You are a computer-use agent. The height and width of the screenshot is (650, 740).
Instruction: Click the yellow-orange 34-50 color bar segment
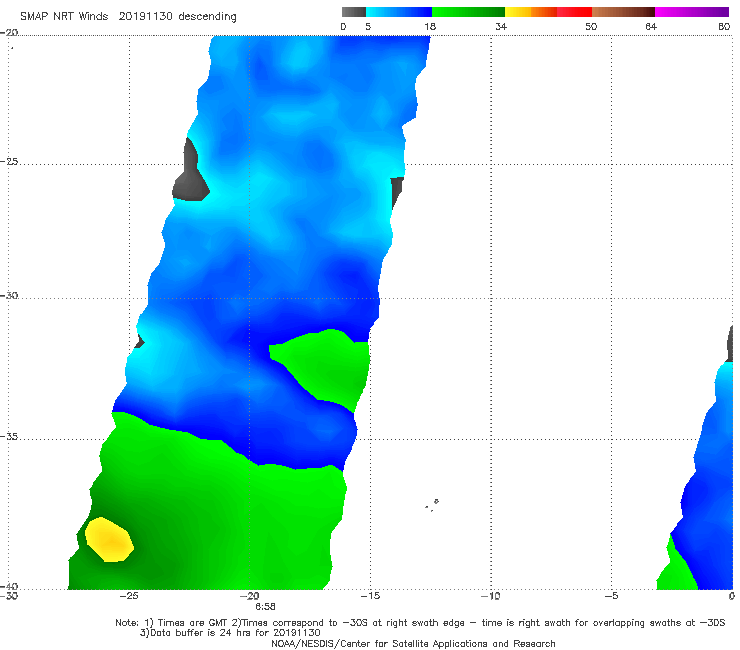pos(548,12)
